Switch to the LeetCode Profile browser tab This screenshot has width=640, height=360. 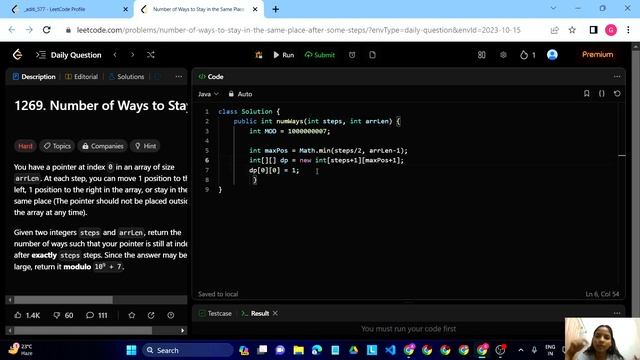click(67, 9)
